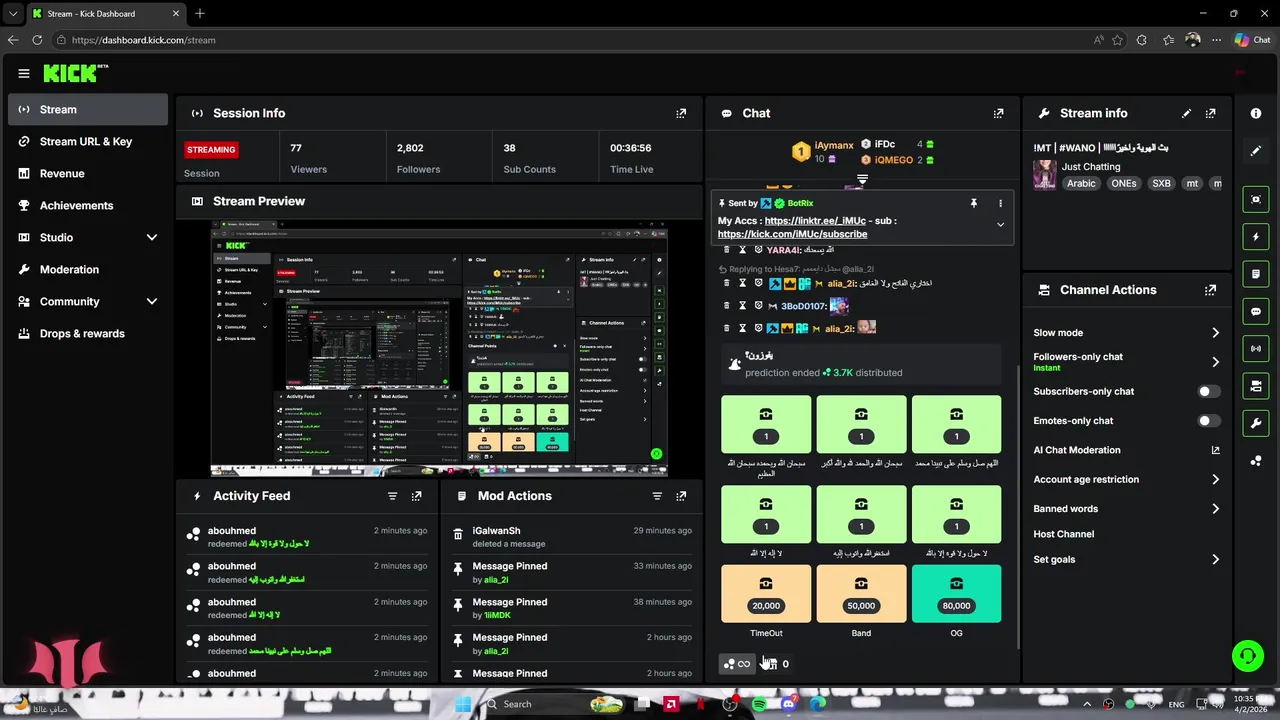Collapse the chat leaderboard arrow
1280x720 pixels.
[862, 181]
